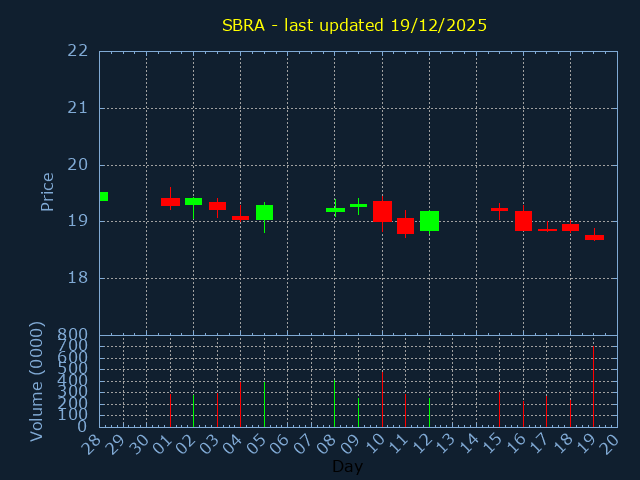
Task: Click the Day x-axis label
Action: [x=347, y=466]
